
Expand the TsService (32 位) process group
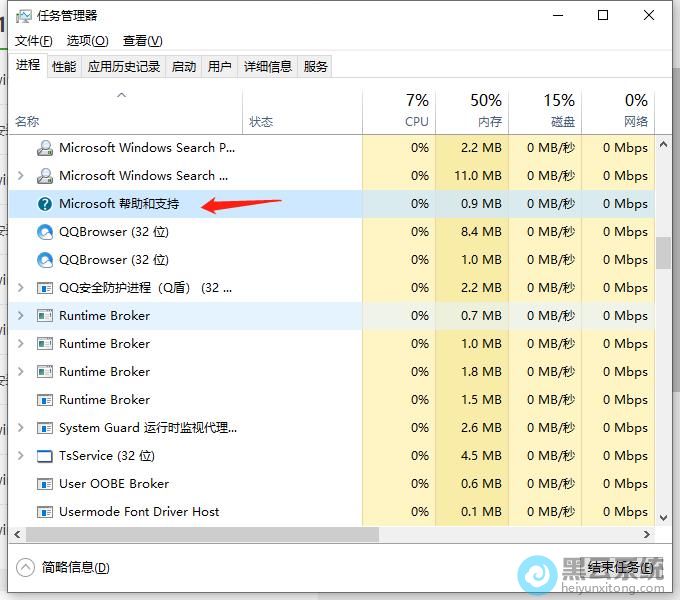pos(21,456)
